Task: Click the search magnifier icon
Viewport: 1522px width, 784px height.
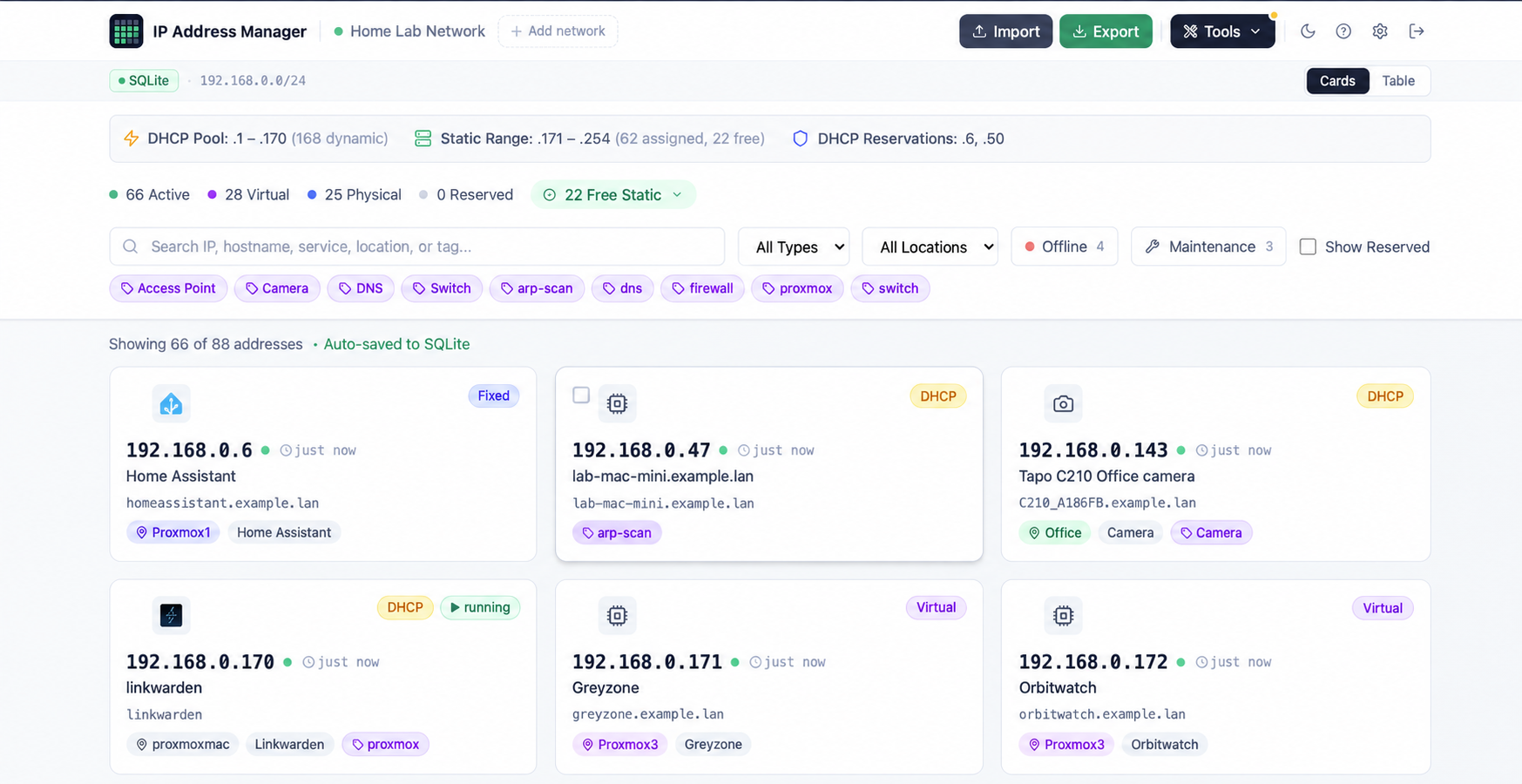Action: 131,247
